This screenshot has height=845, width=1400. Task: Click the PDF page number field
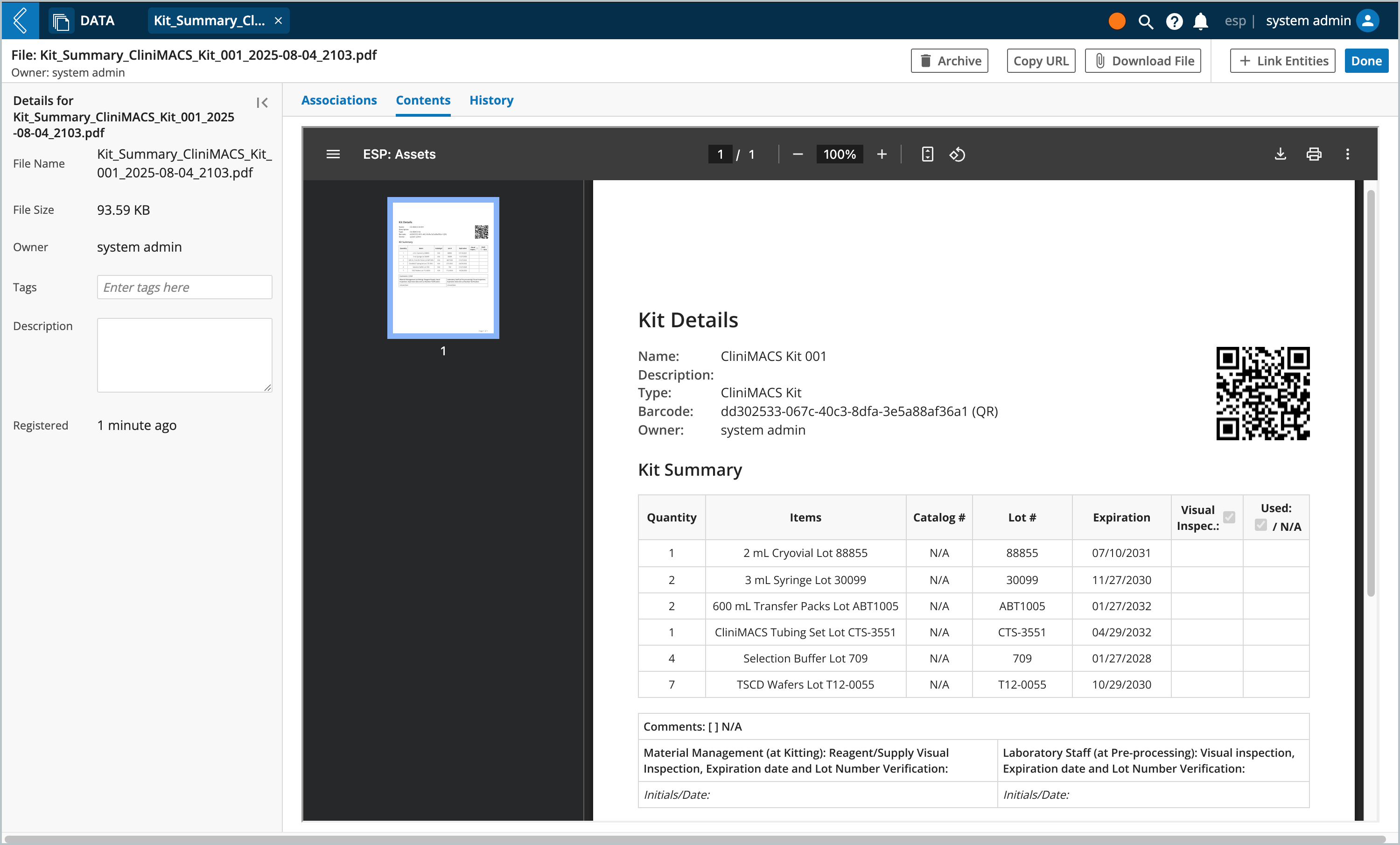click(720, 154)
